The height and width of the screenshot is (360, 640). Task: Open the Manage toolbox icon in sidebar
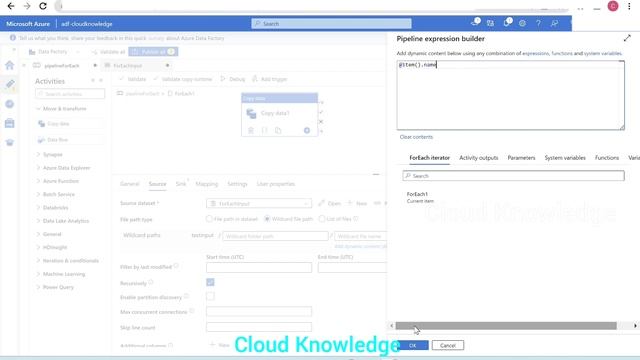coord(10,123)
